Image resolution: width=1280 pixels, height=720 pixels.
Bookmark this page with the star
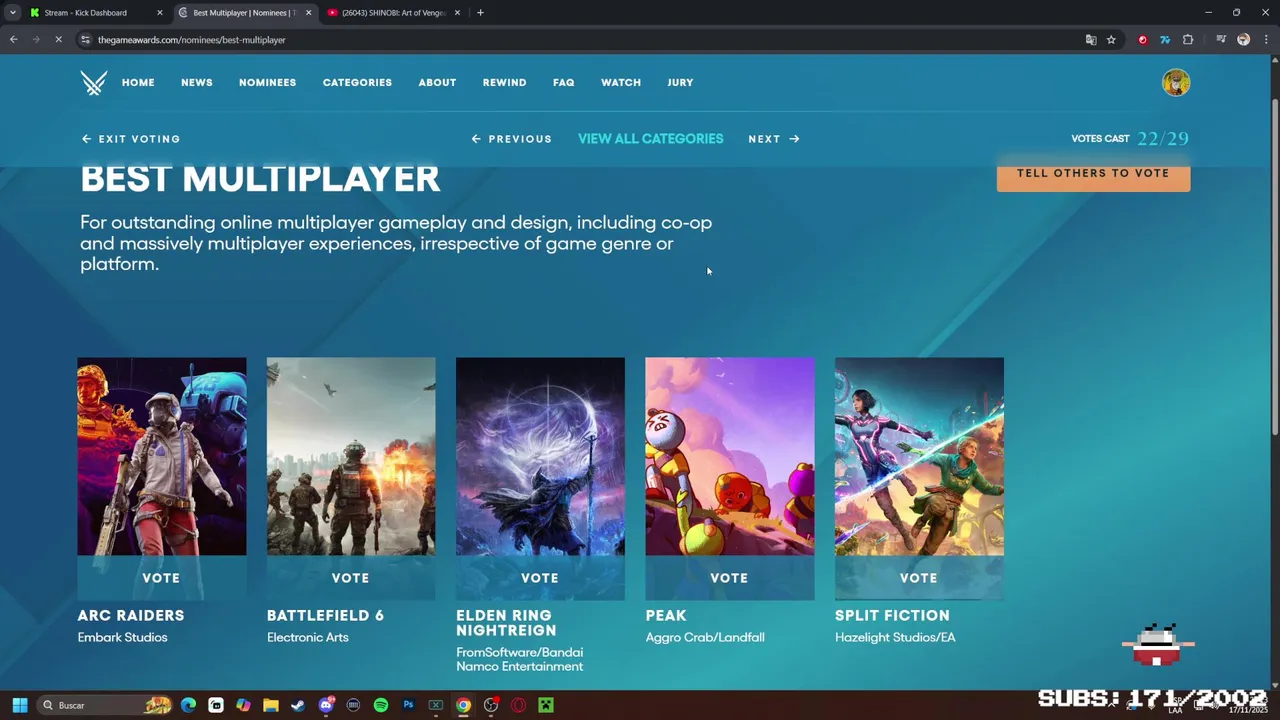pyautogui.click(x=1111, y=40)
